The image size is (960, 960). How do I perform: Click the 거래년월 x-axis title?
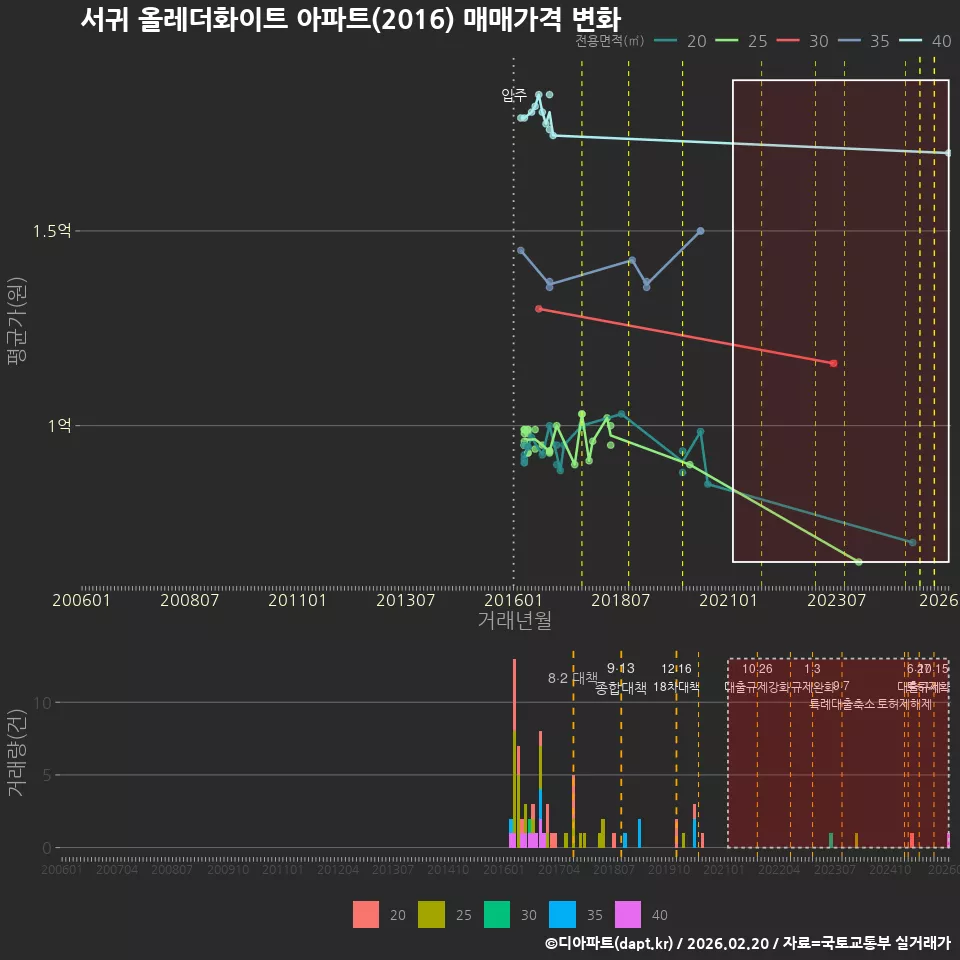point(514,620)
